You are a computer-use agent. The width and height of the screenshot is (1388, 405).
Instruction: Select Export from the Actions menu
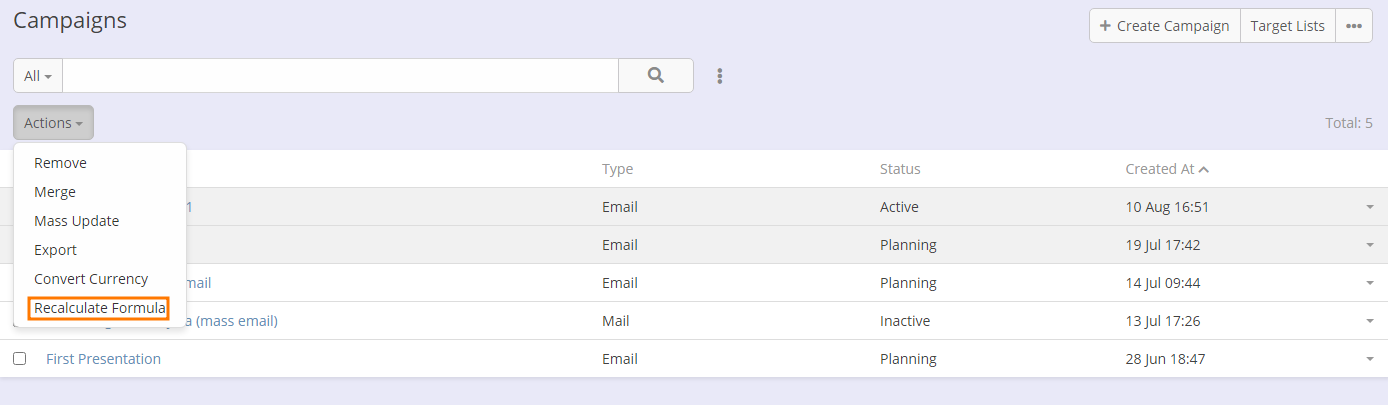(55, 250)
